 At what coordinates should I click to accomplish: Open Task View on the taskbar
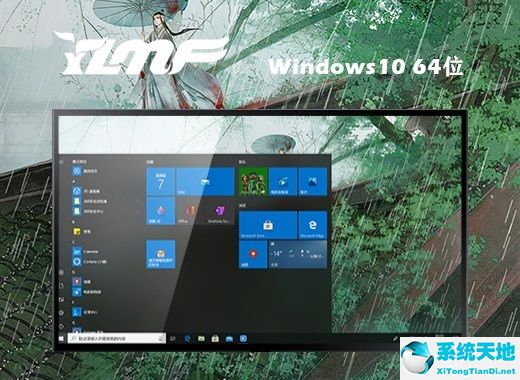[x=173, y=339]
